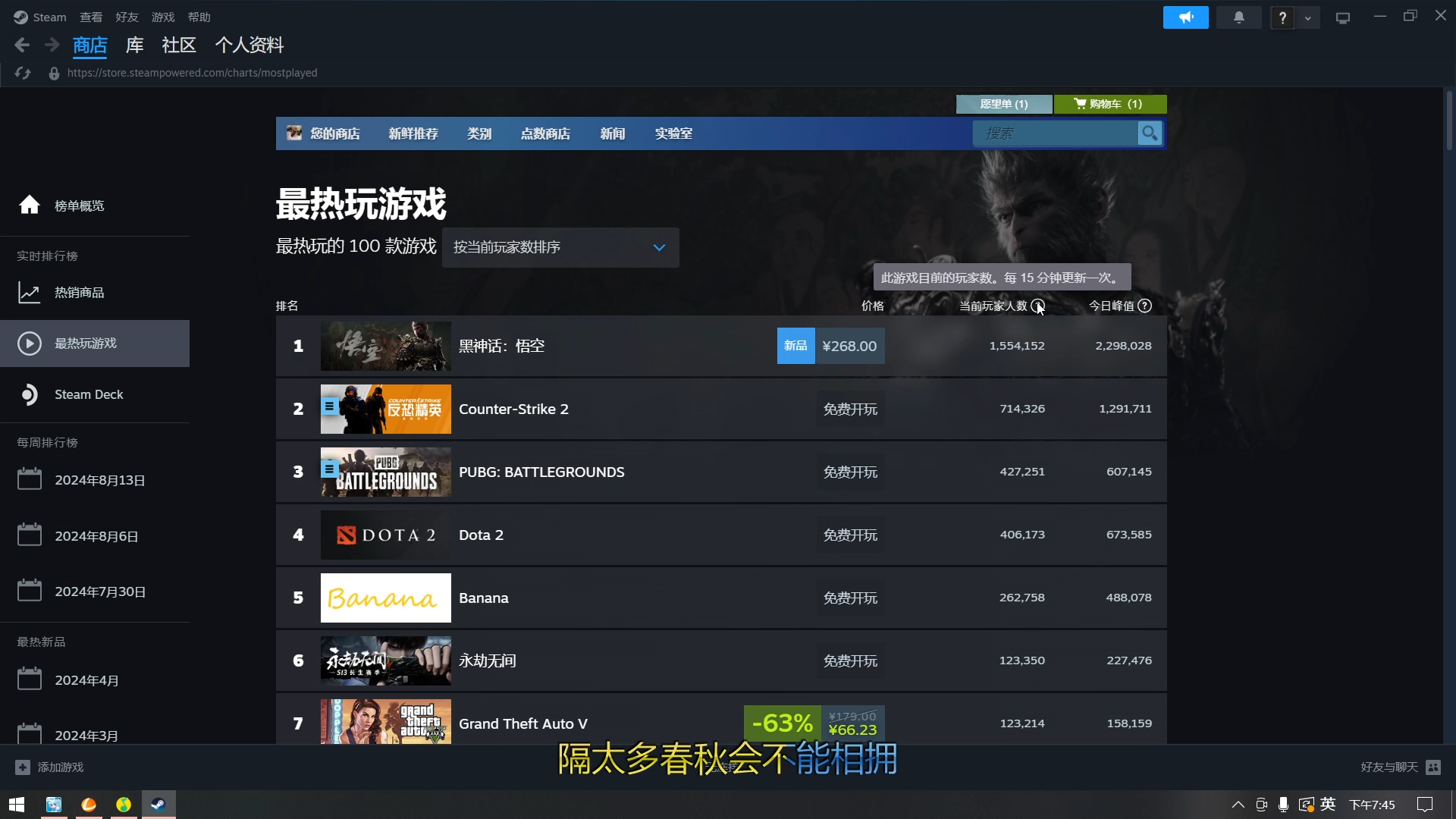1456x819 pixels.
Task: Switch to the 库 tab
Action: click(x=134, y=45)
